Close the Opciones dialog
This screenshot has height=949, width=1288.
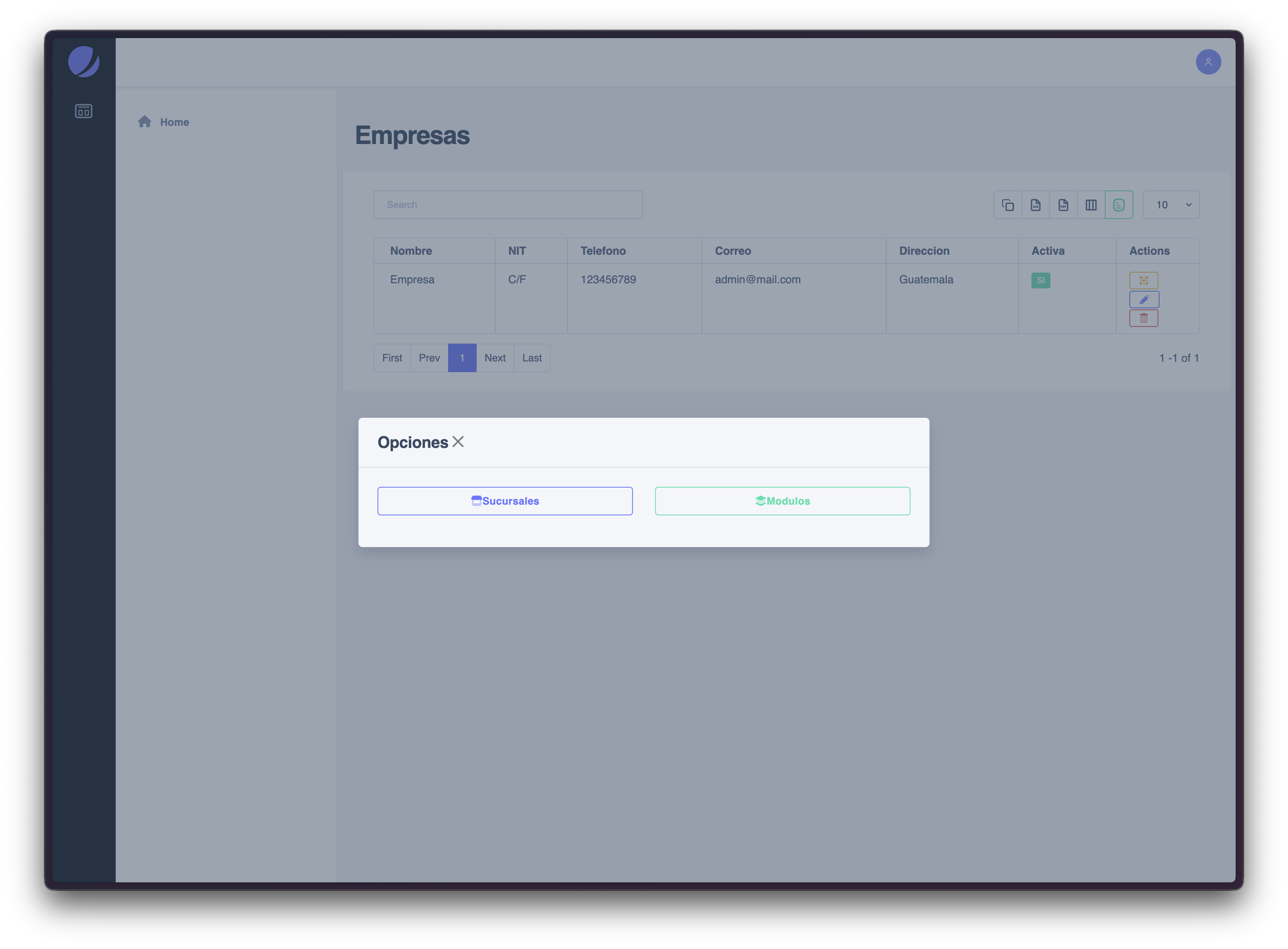pyautogui.click(x=458, y=442)
